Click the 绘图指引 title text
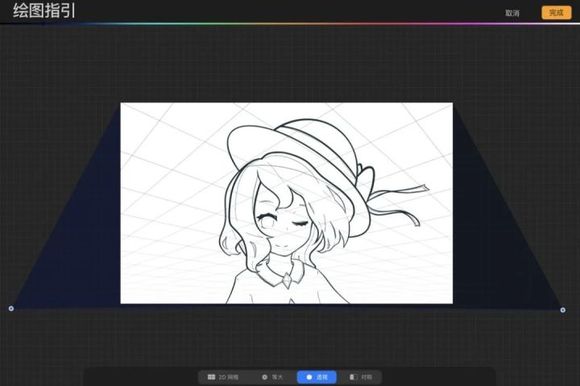Image resolution: width=580 pixels, height=386 pixels. tap(44, 11)
